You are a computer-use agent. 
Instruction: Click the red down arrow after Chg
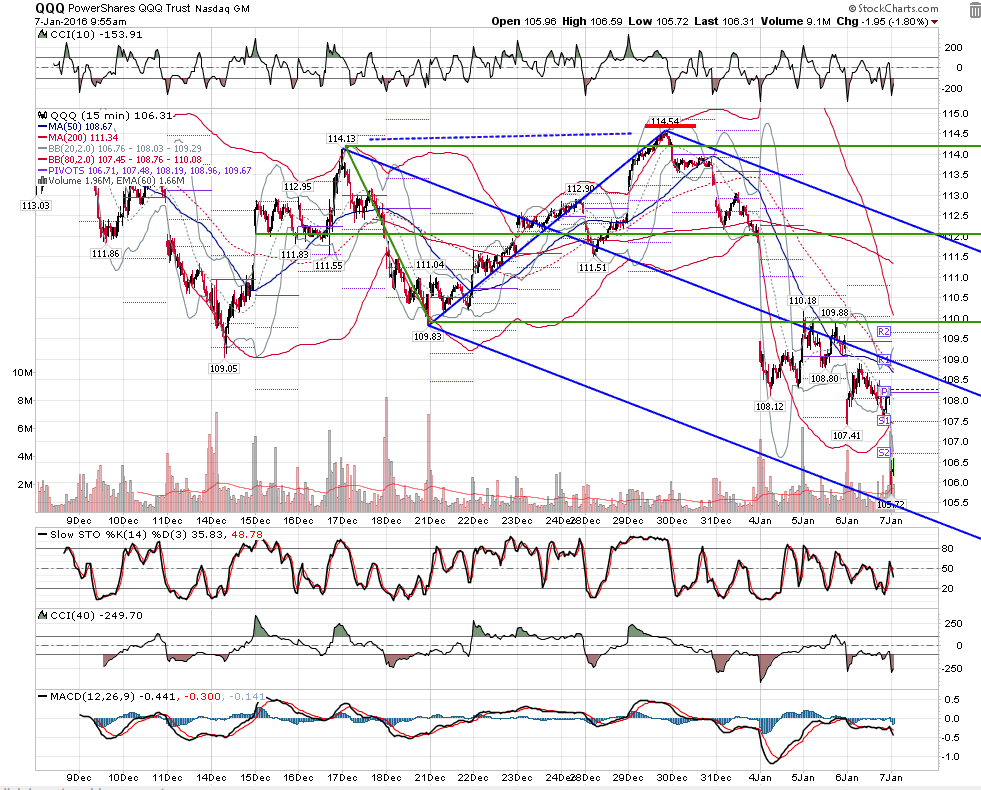coord(935,22)
